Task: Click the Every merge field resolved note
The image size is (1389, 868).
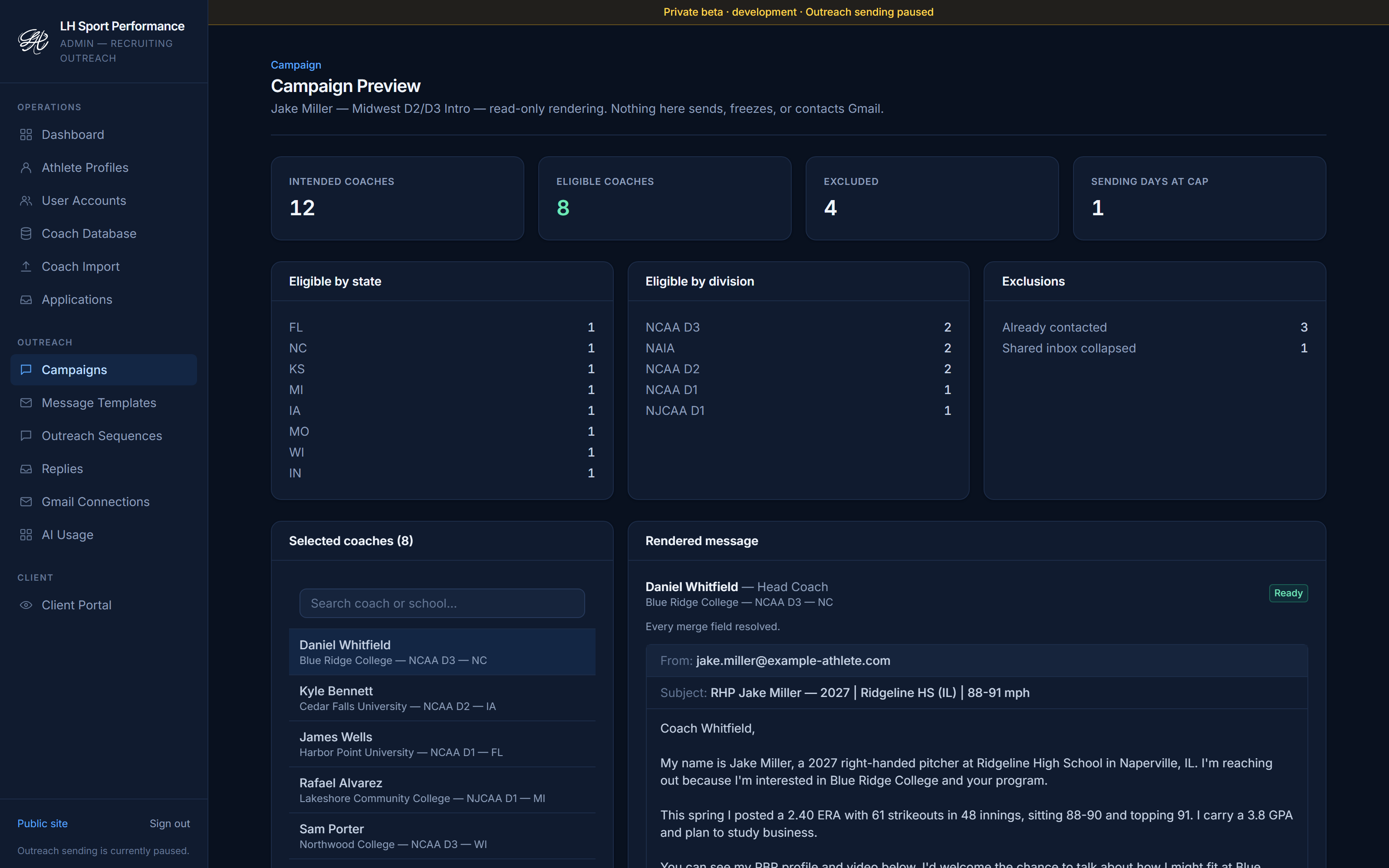Action: pos(713,626)
